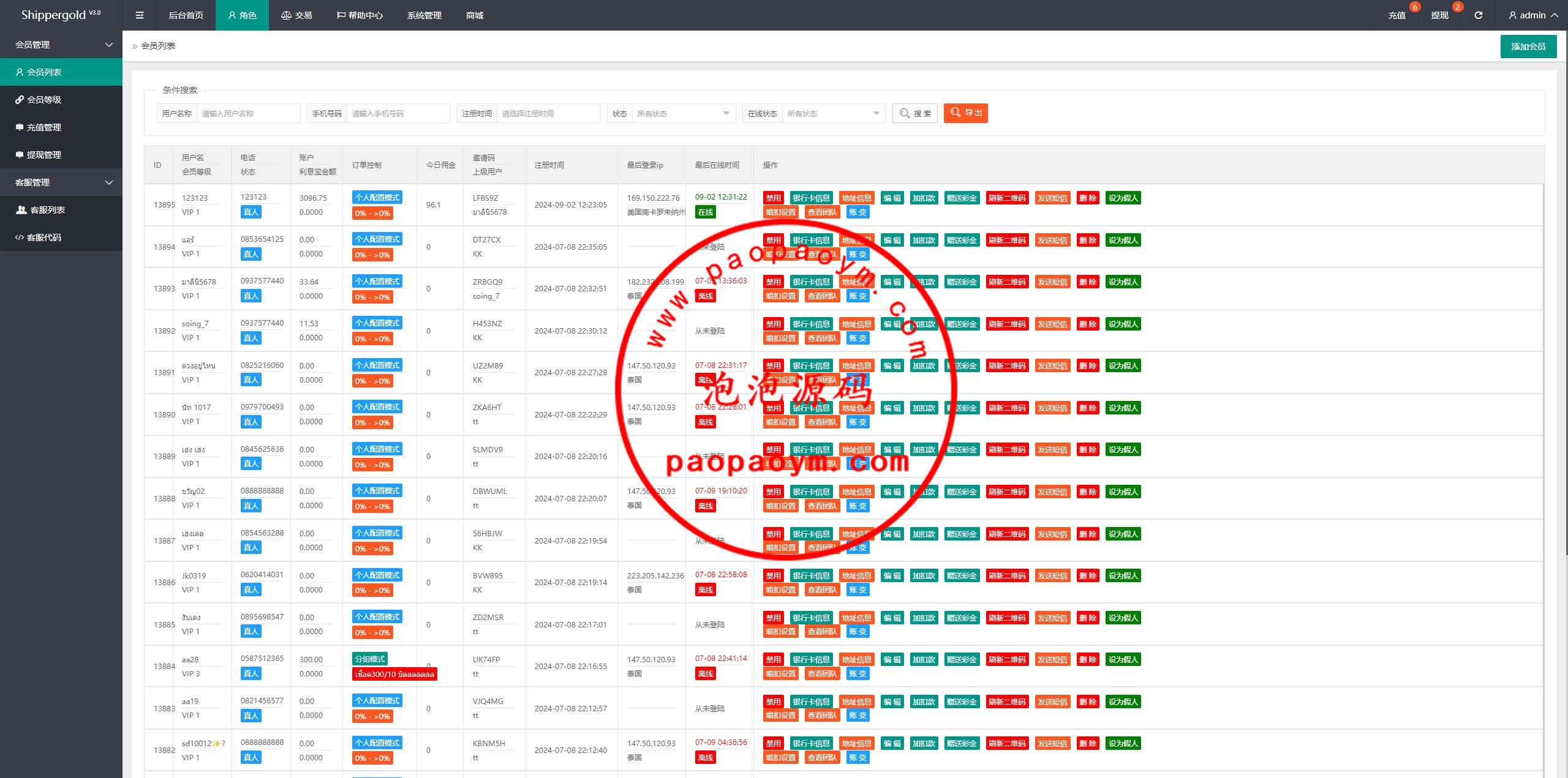The image size is (1568, 778).
Task: Click invitation code LFBS9Z
Action: tap(486, 198)
